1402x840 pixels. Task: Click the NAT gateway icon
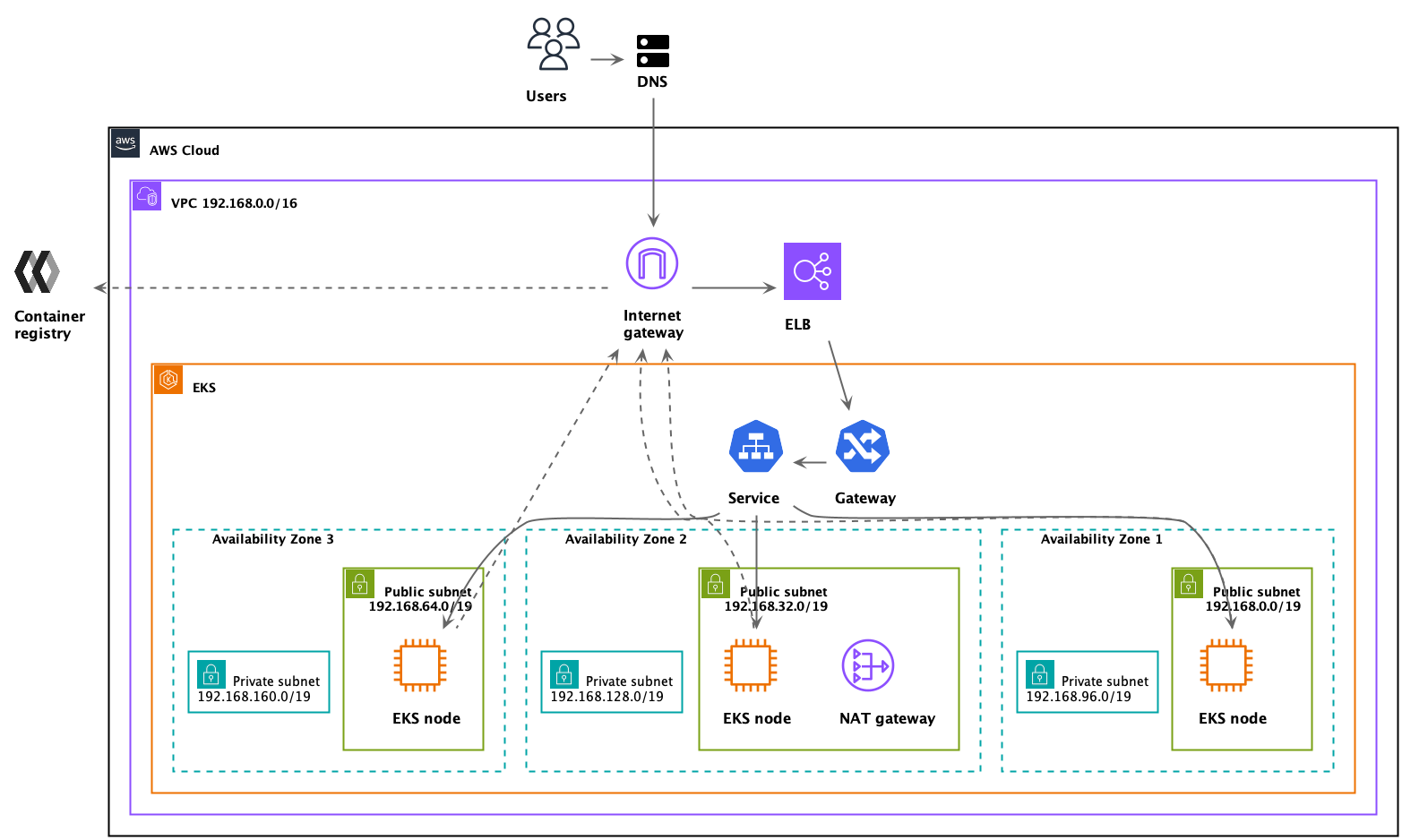click(x=868, y=666)
